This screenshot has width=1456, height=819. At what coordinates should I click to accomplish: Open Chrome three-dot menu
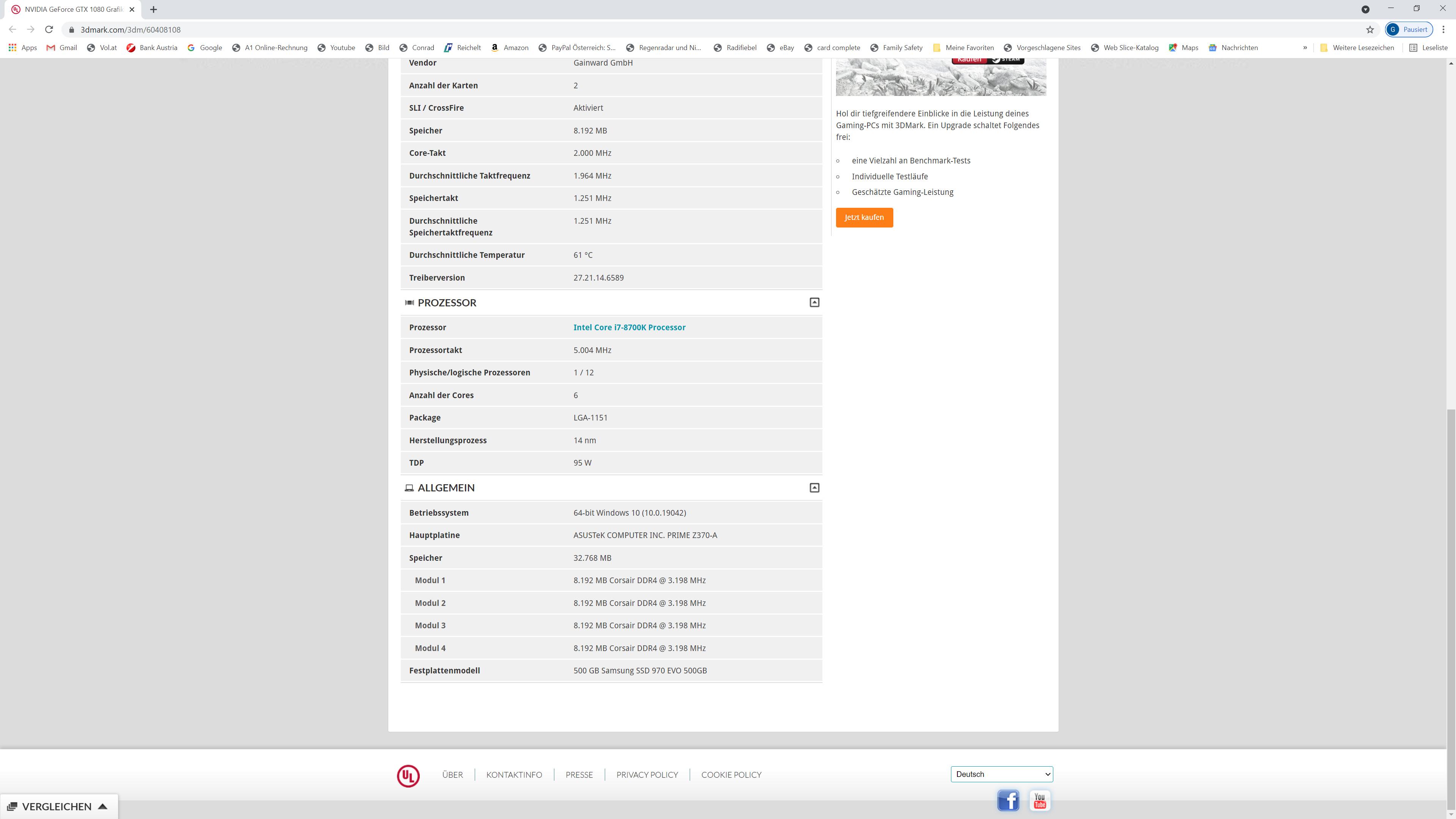pyautogui.click(x=1443, y=30)
